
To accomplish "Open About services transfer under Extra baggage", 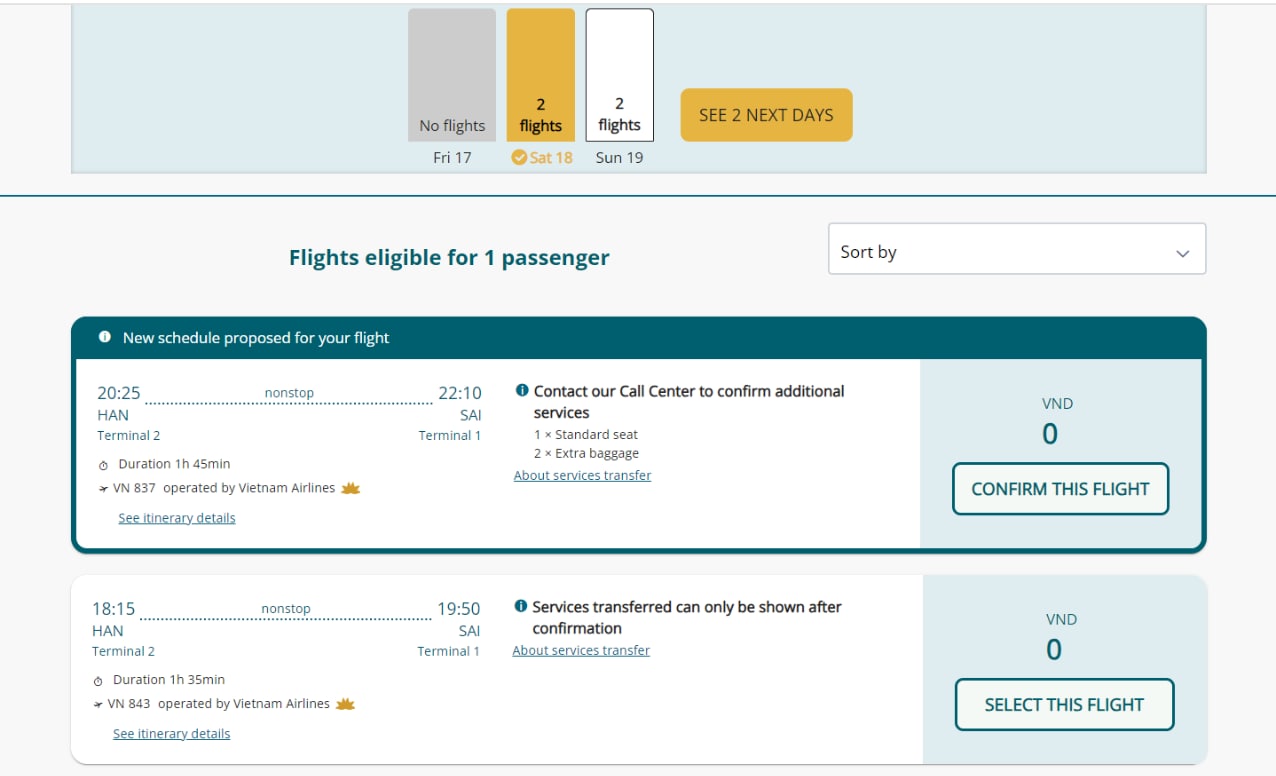I will click(582, 476).
